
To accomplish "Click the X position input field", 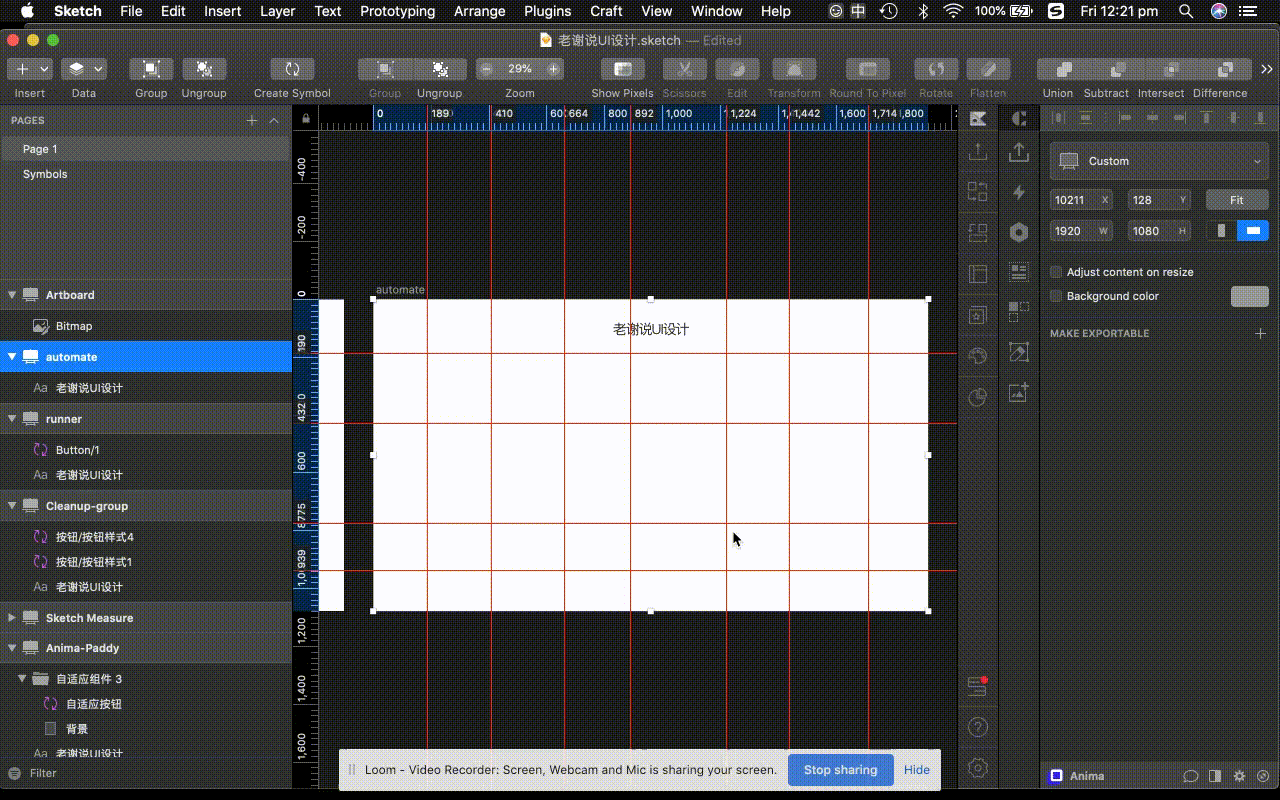I will pos(1081,200).
